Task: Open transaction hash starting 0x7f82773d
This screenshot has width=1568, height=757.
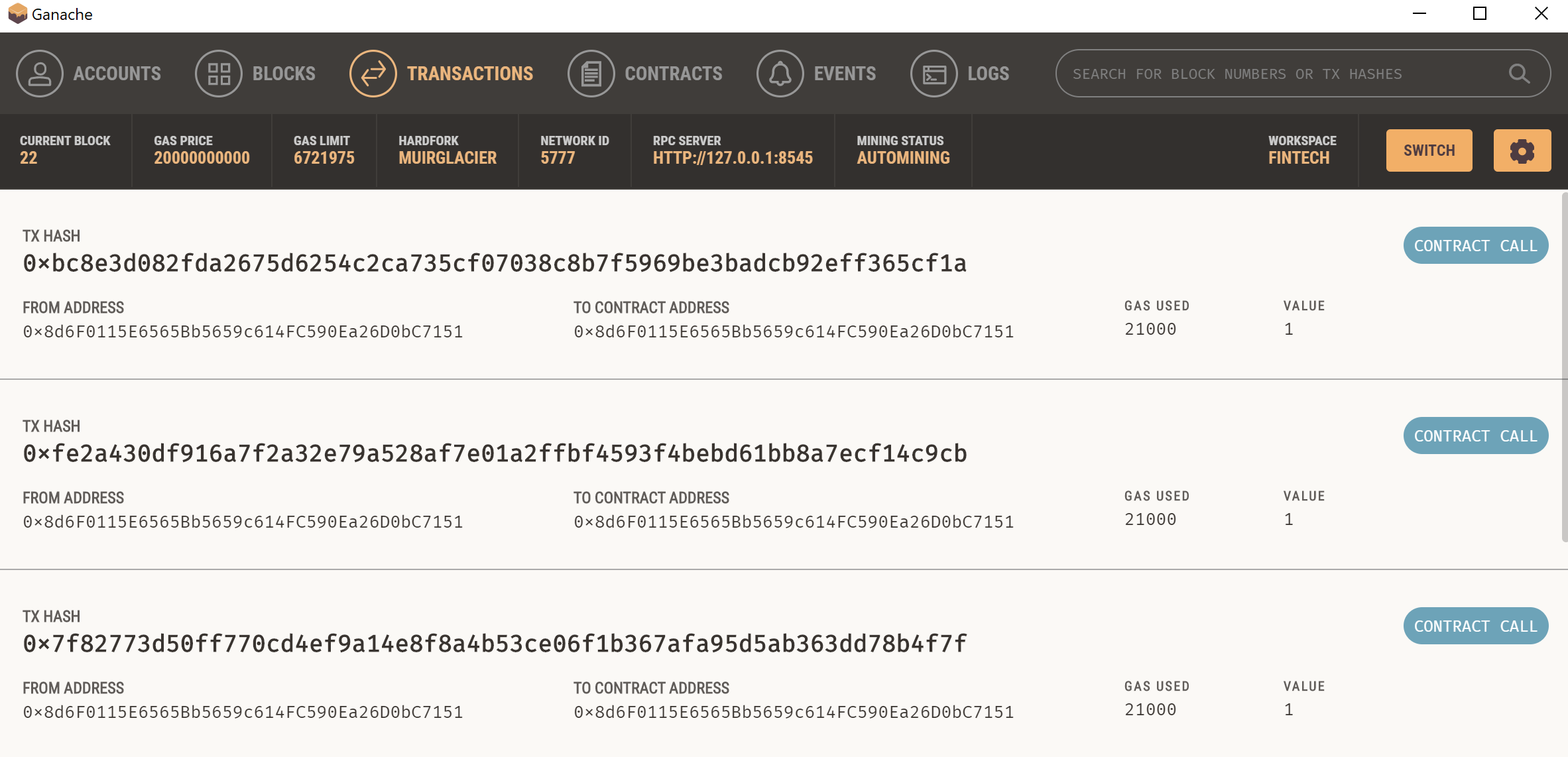Action: (x=495, y=644)
